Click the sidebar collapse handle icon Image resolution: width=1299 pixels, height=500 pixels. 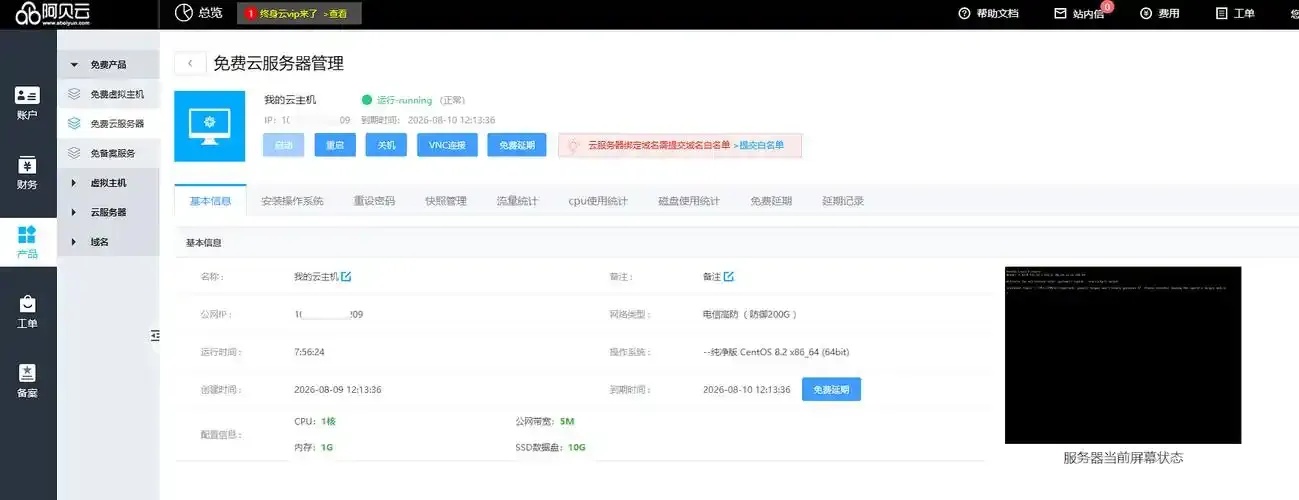(x=155, y=336)
